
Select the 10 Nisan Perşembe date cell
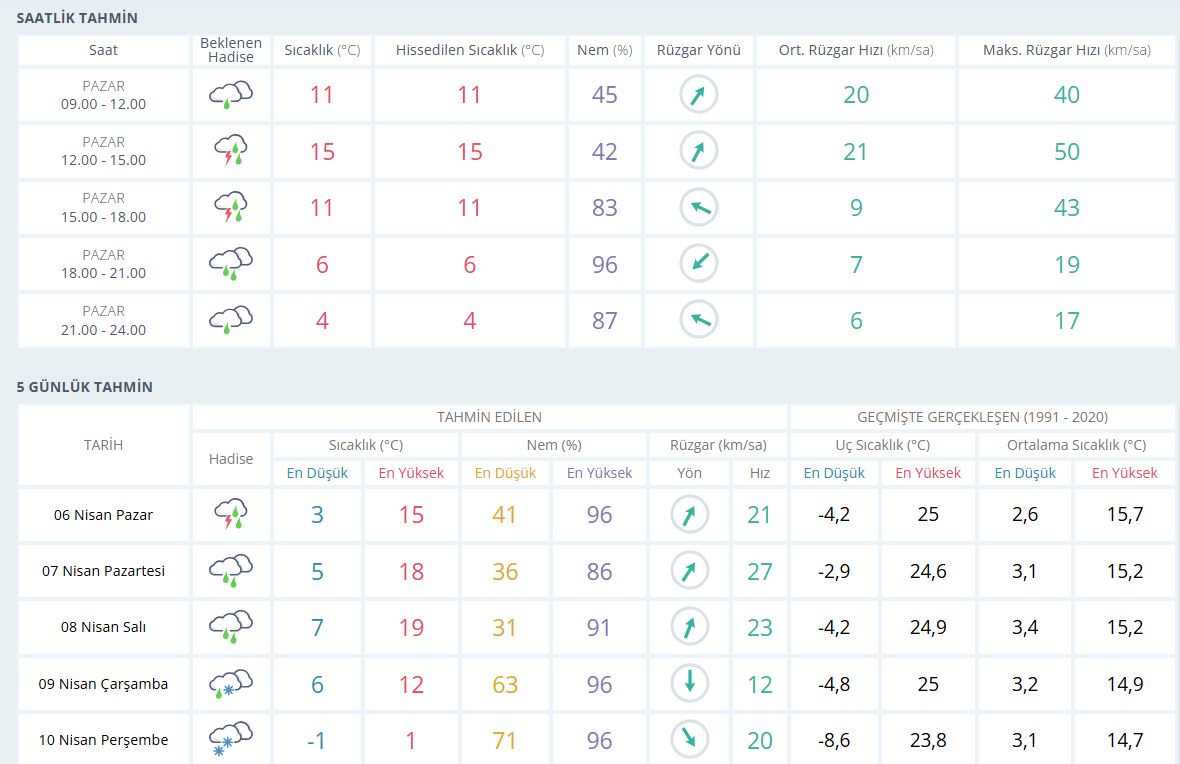(103, 740)
